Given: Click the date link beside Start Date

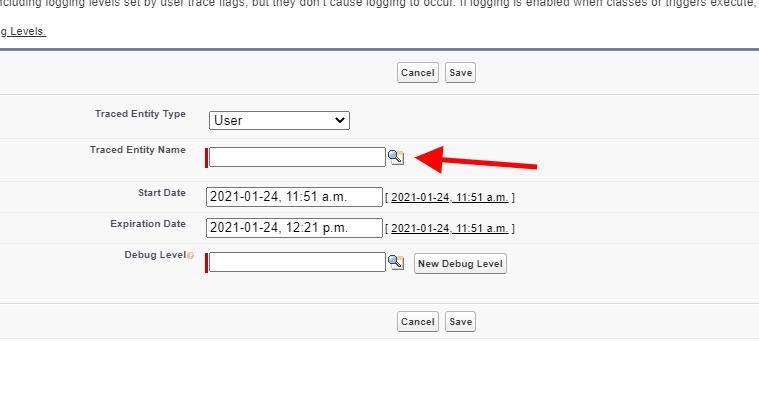Looking at the screenshot, I should tap(450, 197).
